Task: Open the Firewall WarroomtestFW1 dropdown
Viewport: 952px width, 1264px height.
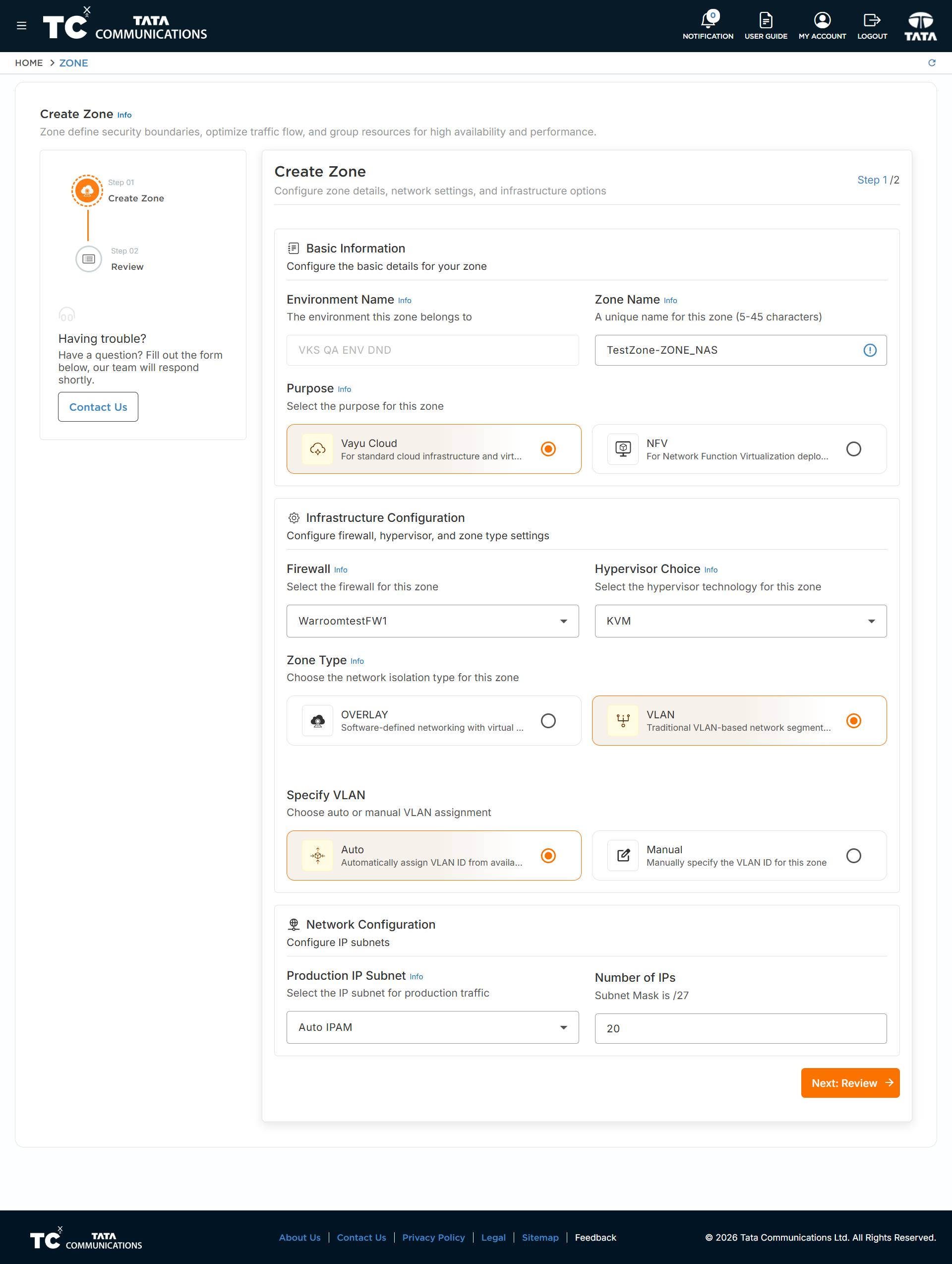Action: [432, 621]
